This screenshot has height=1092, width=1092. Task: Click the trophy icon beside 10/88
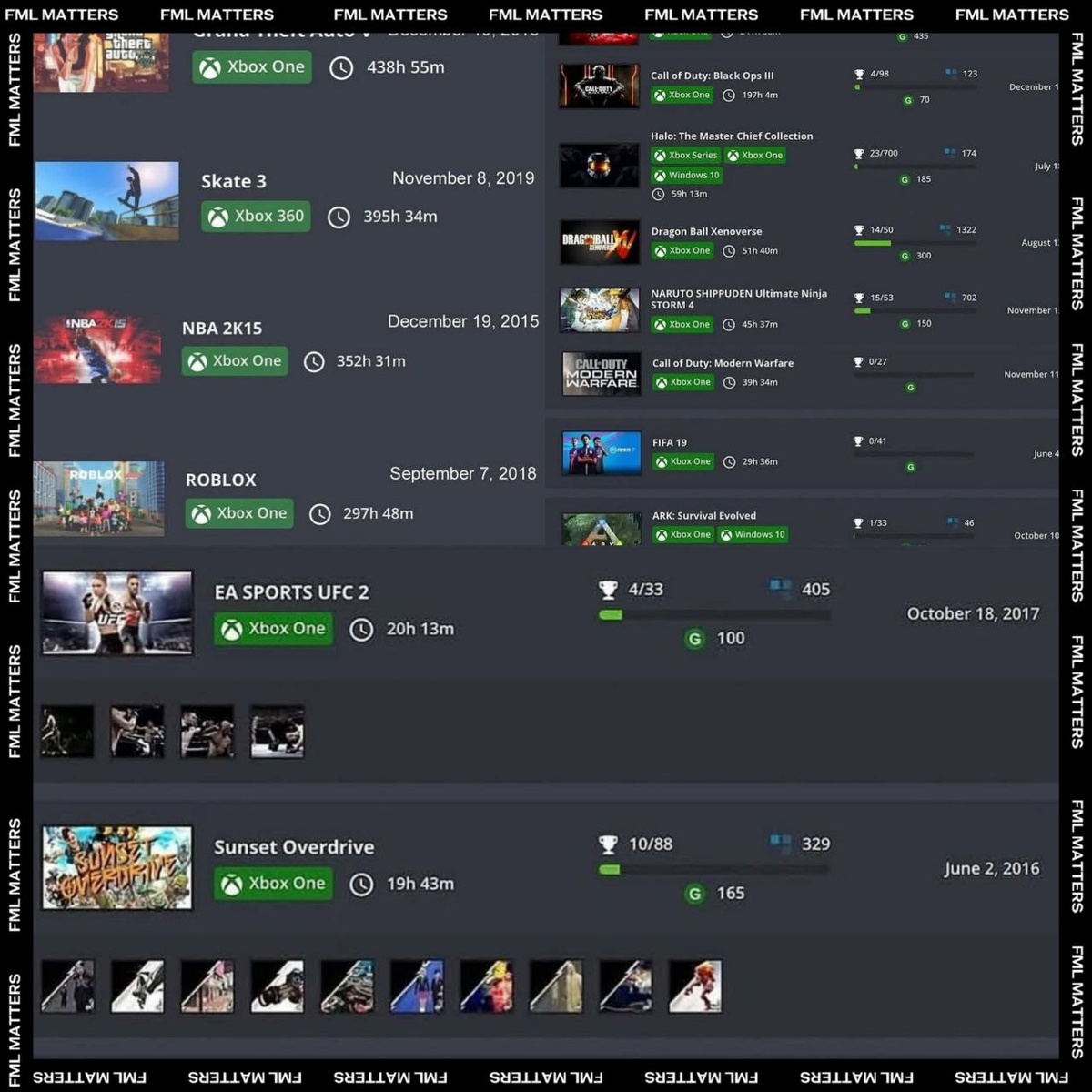coord(608,845)
